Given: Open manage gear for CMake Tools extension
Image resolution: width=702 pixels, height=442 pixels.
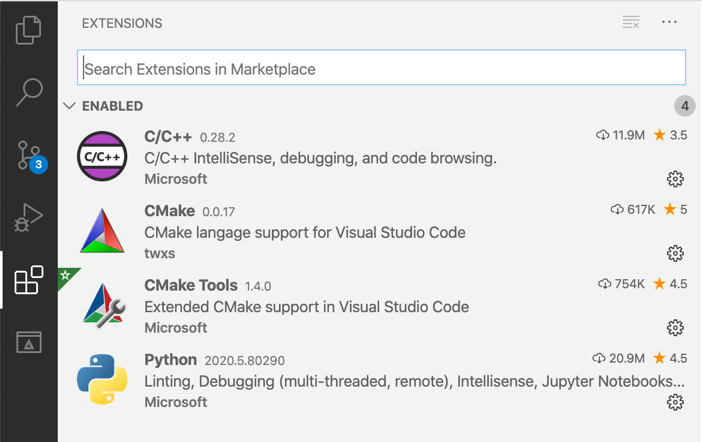Looking at the screenshot, I should click(675, 328).
